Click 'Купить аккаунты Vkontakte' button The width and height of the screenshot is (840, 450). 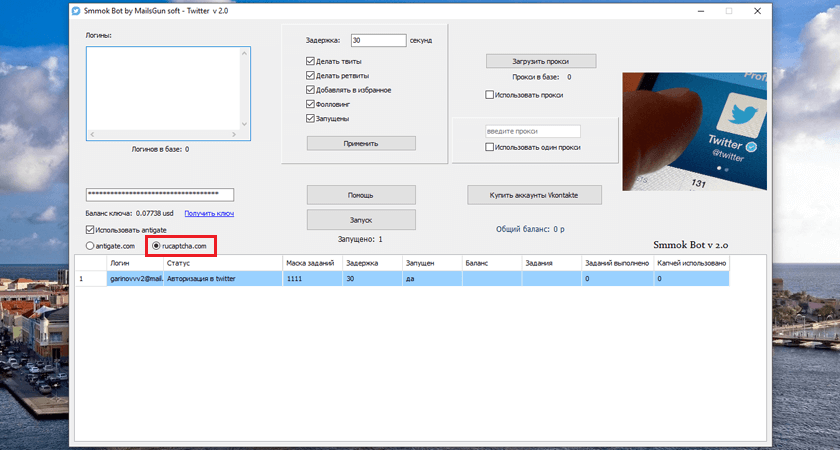(534, 195)
